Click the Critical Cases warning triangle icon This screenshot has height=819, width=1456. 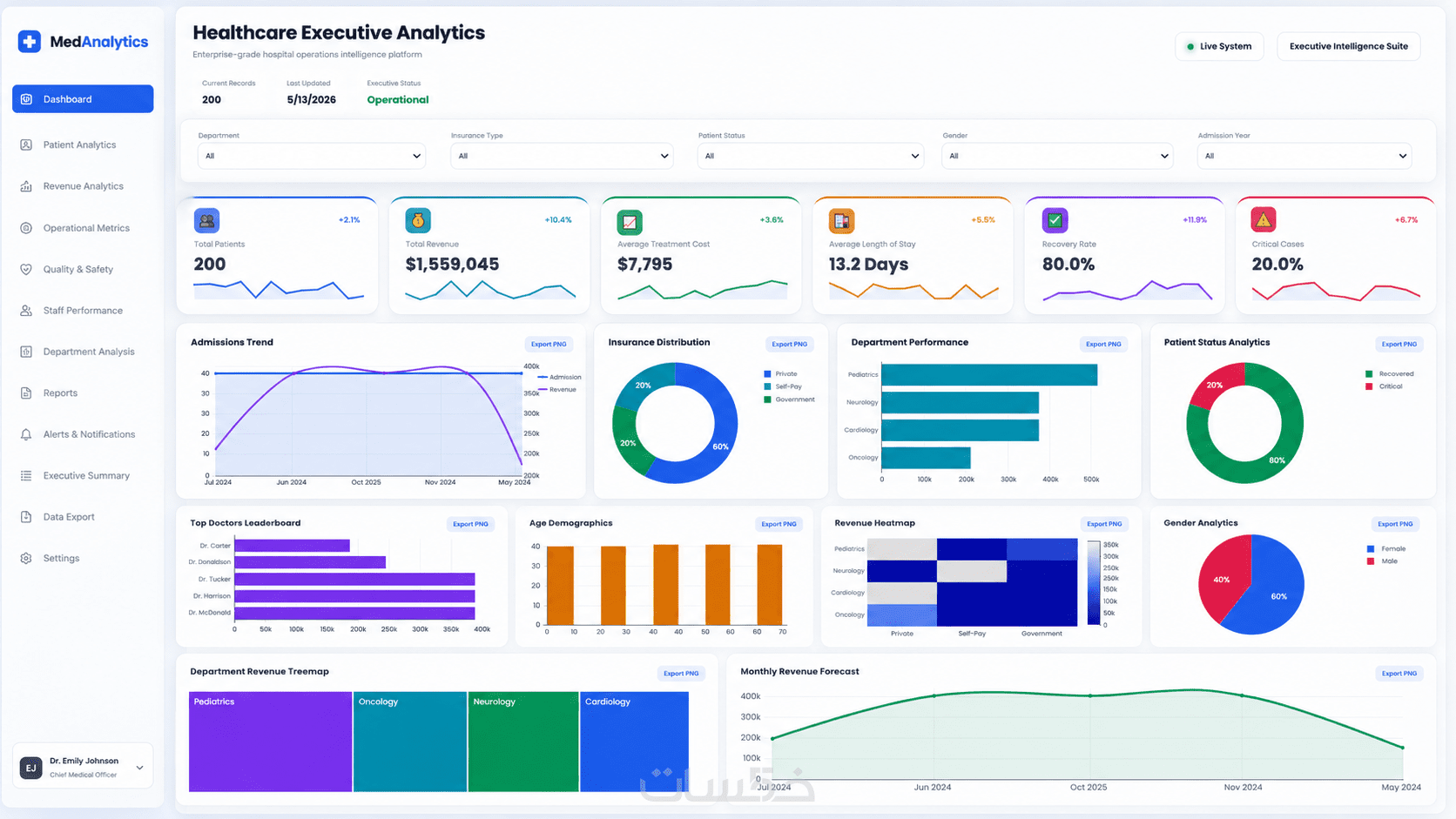click(1264, 221)
